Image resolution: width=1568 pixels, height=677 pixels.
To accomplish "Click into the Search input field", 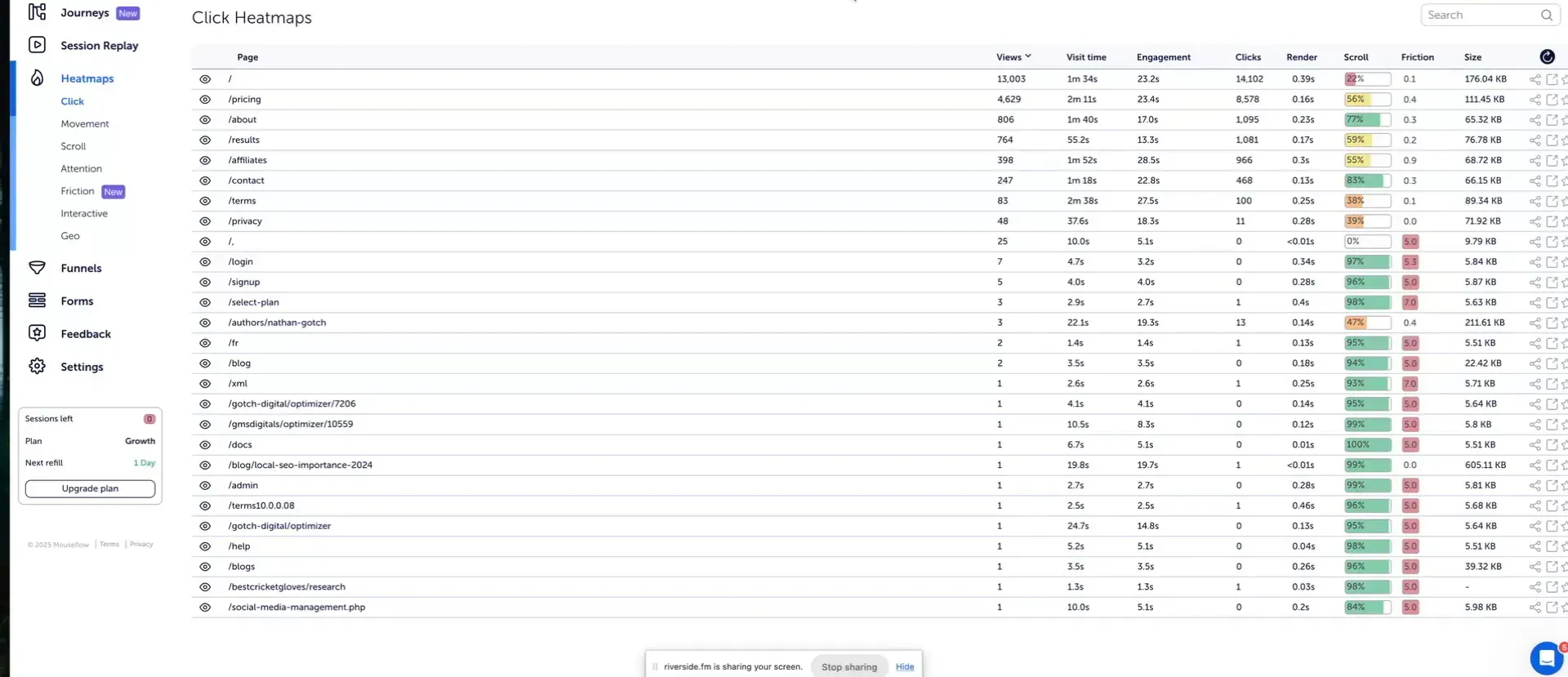I will 1480,15.
